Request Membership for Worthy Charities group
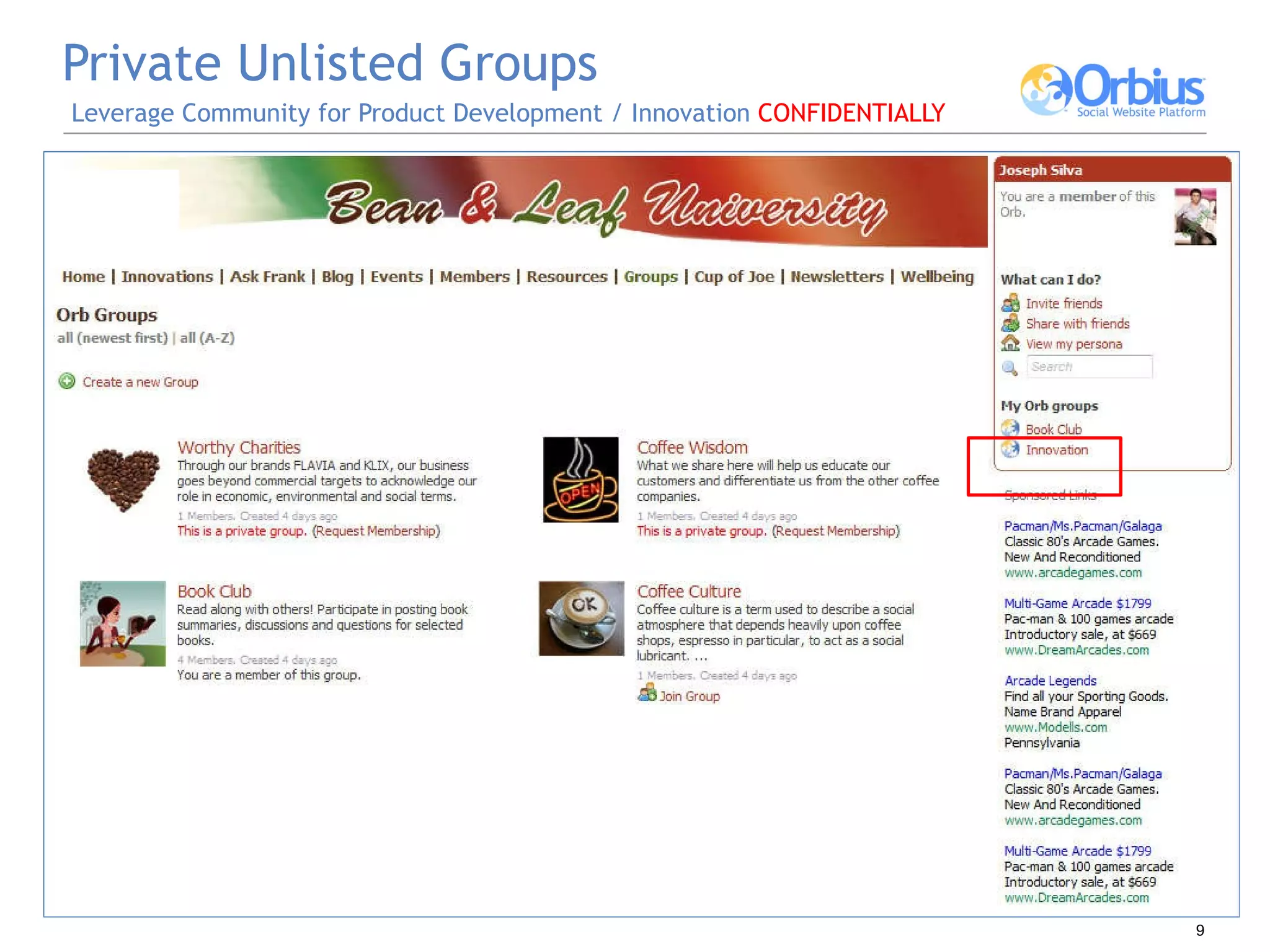 tap(376, 531)
